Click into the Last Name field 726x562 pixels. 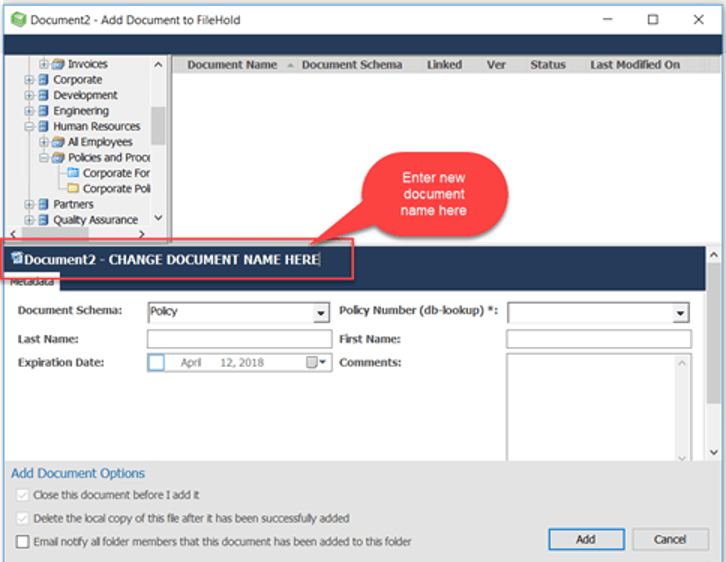(x=238, y=339)
